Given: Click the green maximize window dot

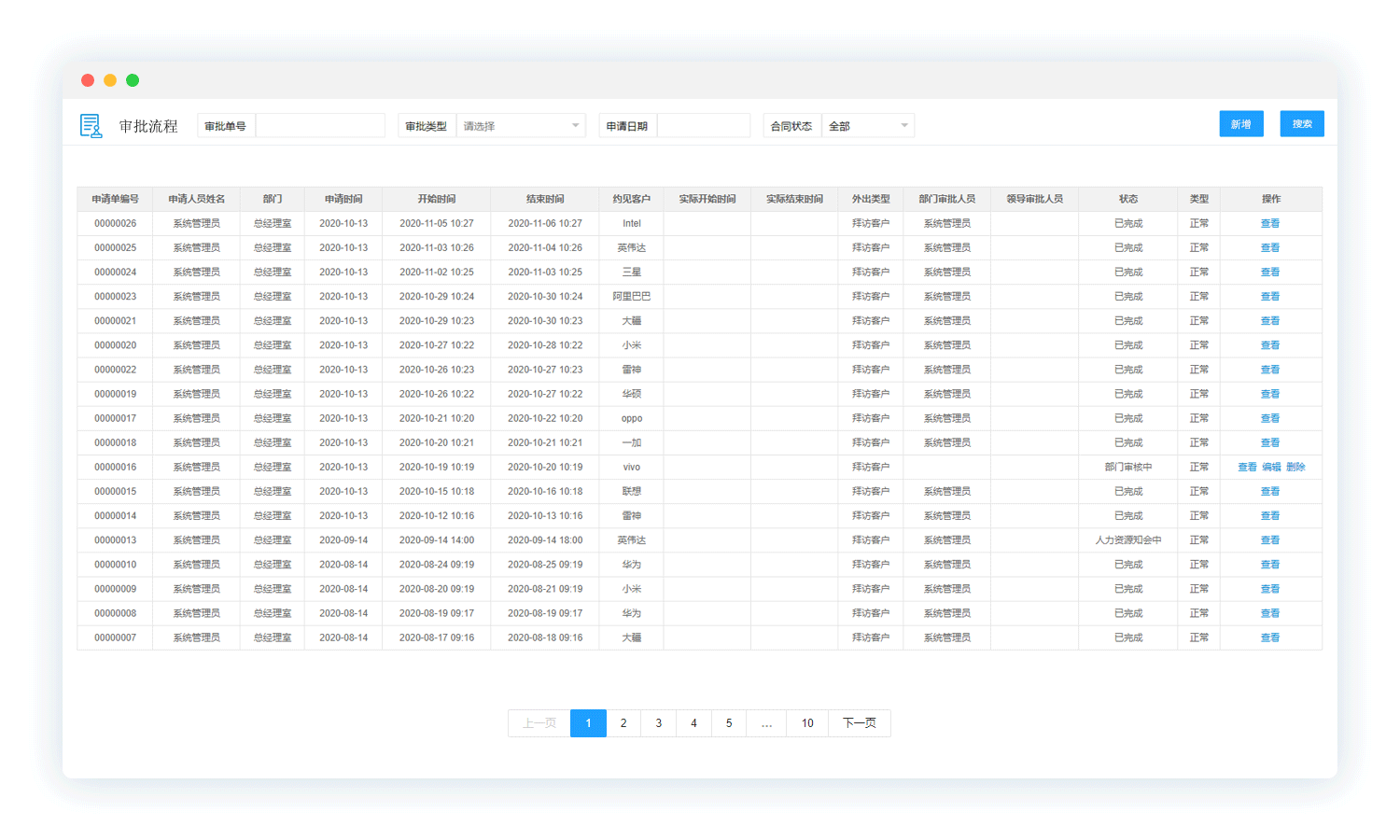Looking at the screenshot, I should coord(133,80).
